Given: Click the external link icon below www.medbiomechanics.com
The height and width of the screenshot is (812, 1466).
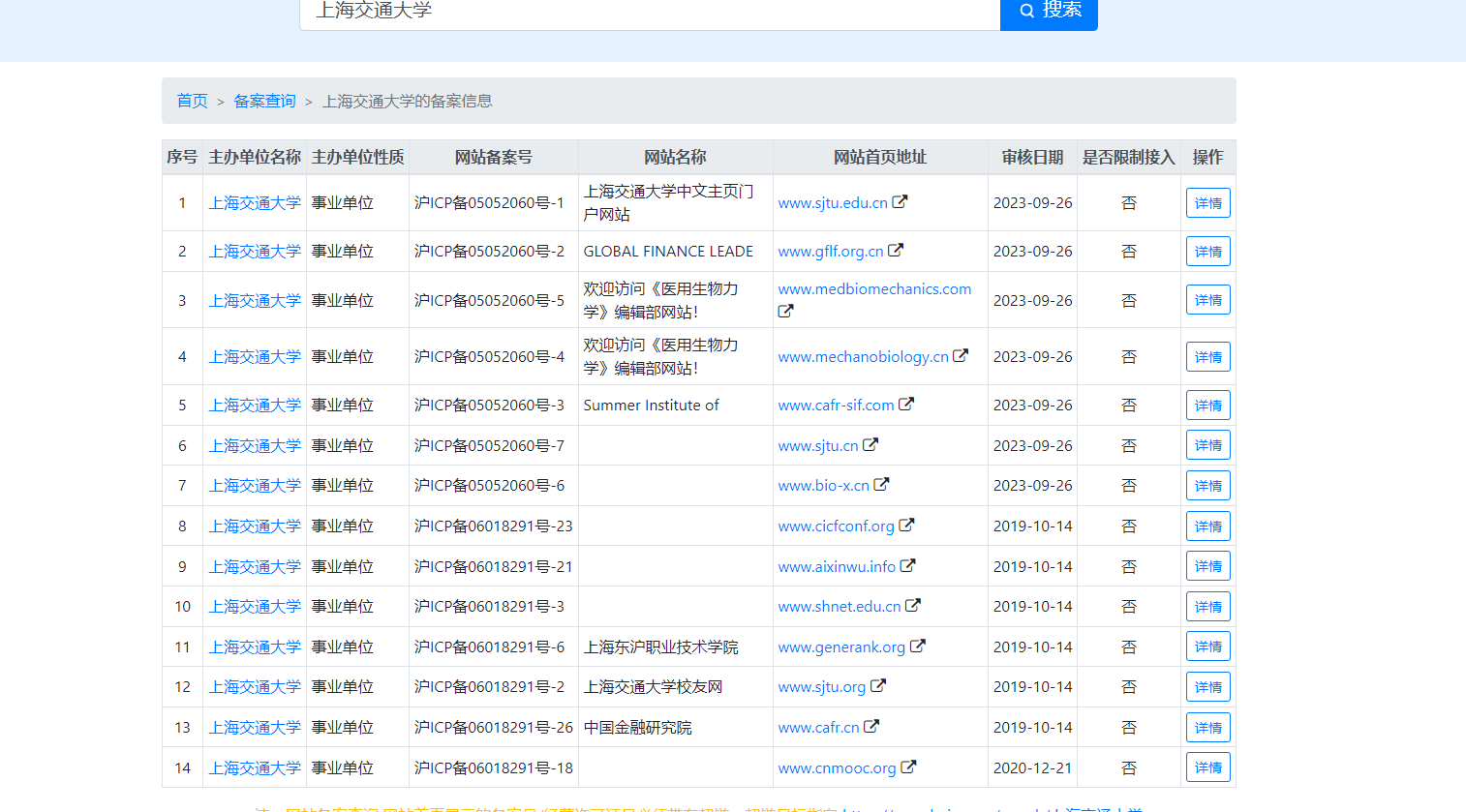Looking at the screenshot, I should [785, 312].
